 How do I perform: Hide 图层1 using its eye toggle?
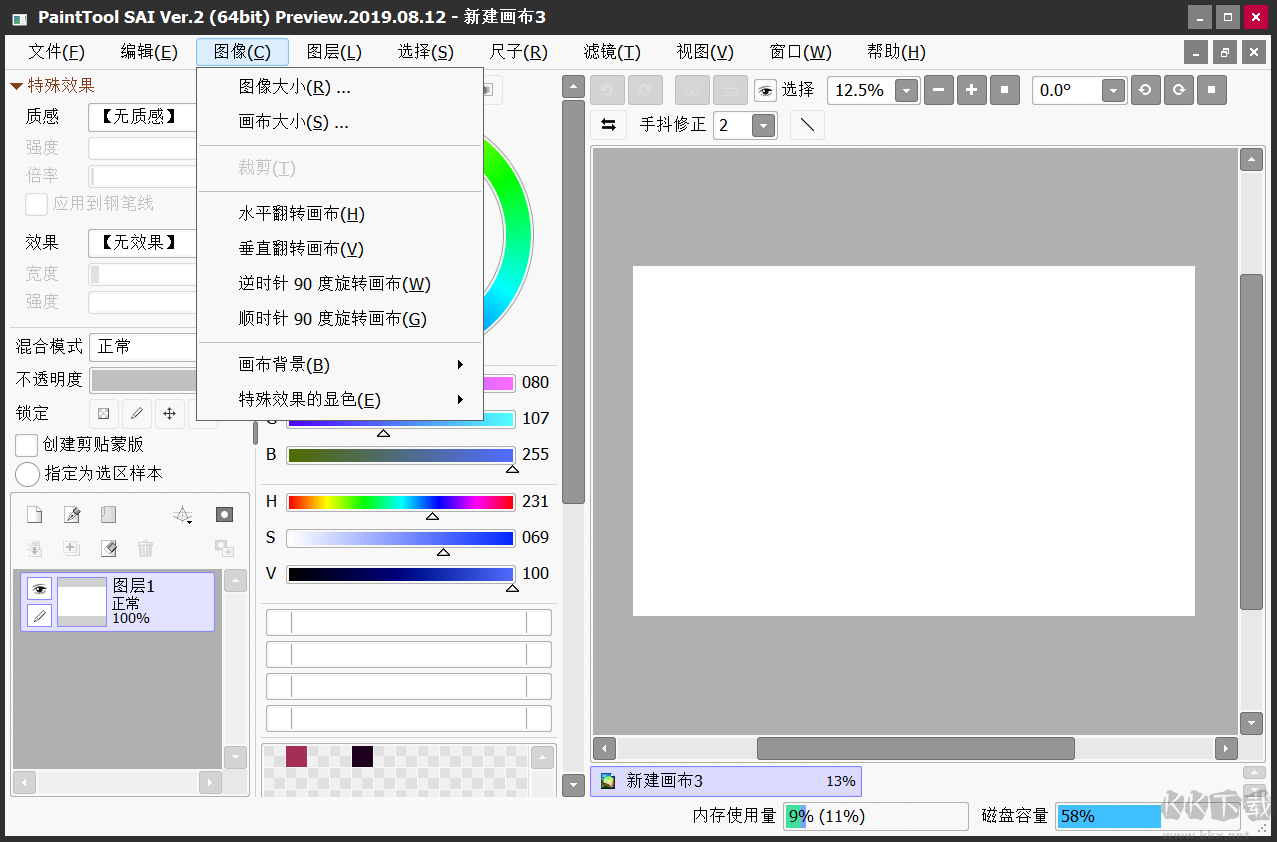point(39,588)
